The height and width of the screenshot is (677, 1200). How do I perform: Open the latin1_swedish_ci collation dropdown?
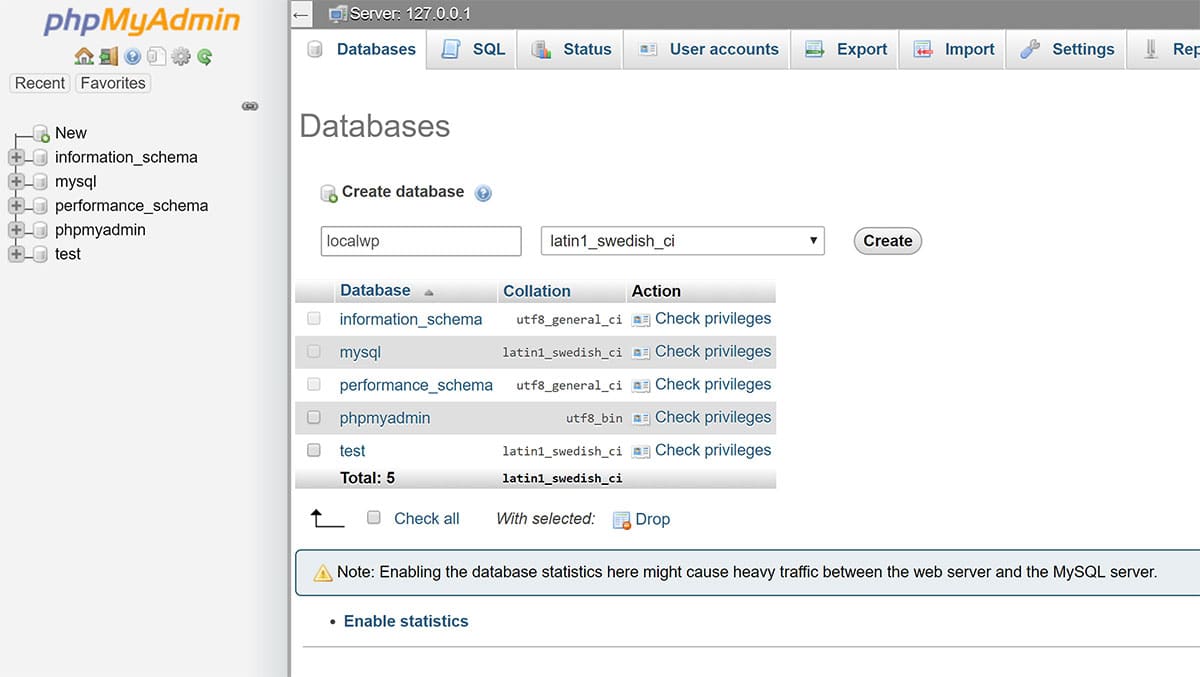click(683, 241)
